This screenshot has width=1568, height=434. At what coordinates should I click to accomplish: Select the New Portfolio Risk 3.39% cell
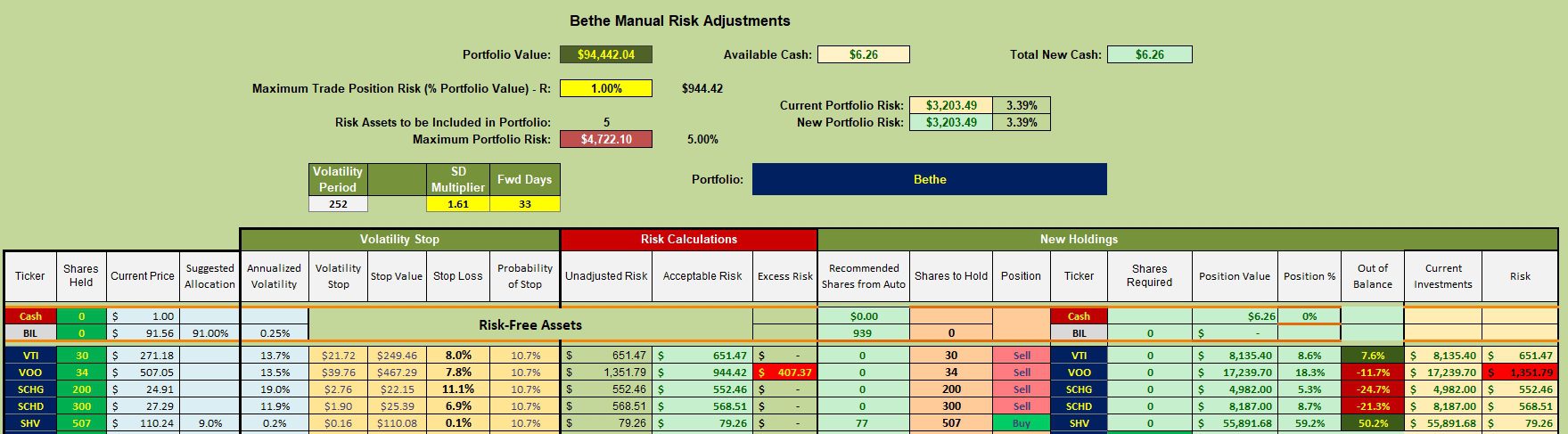tap(1022, 122)
